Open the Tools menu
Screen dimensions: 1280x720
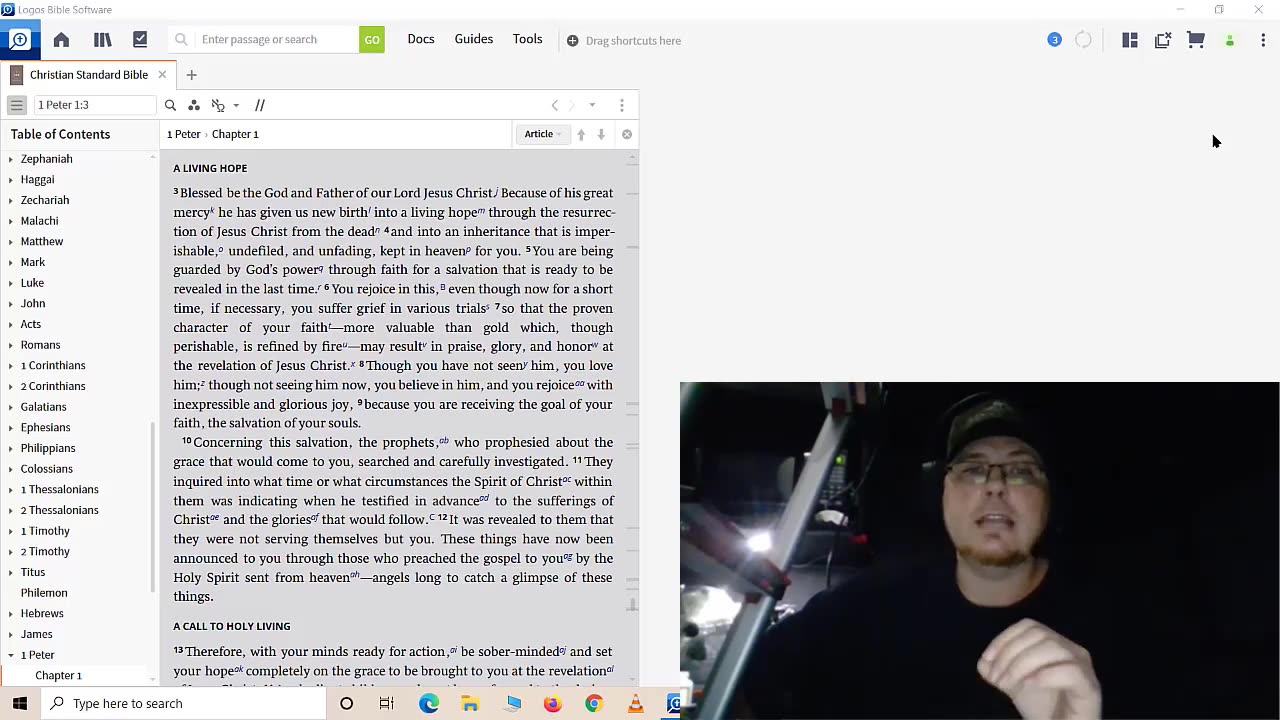[x=528, y=39]
